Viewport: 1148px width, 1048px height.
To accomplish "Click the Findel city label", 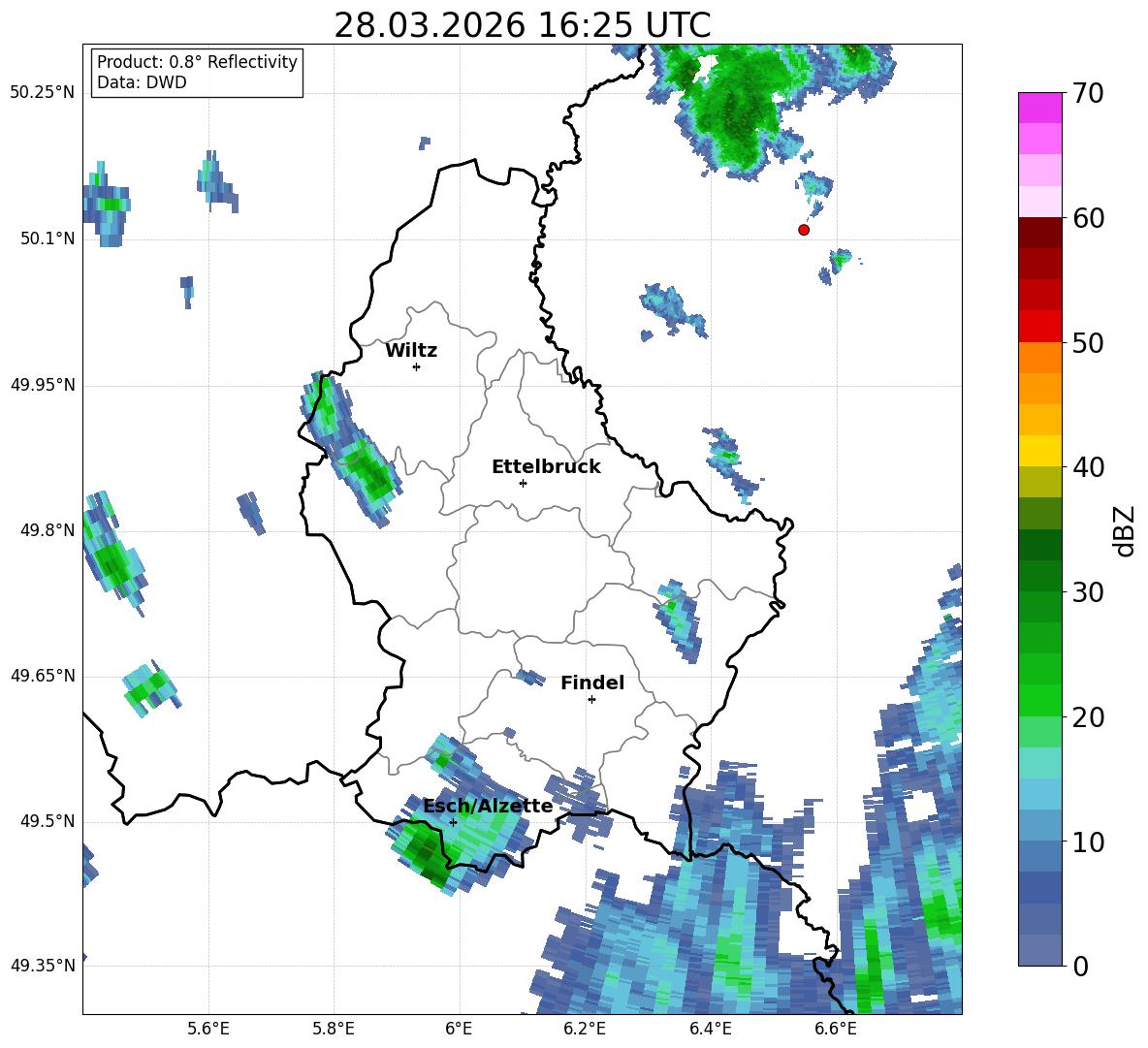I will (592, 683).
